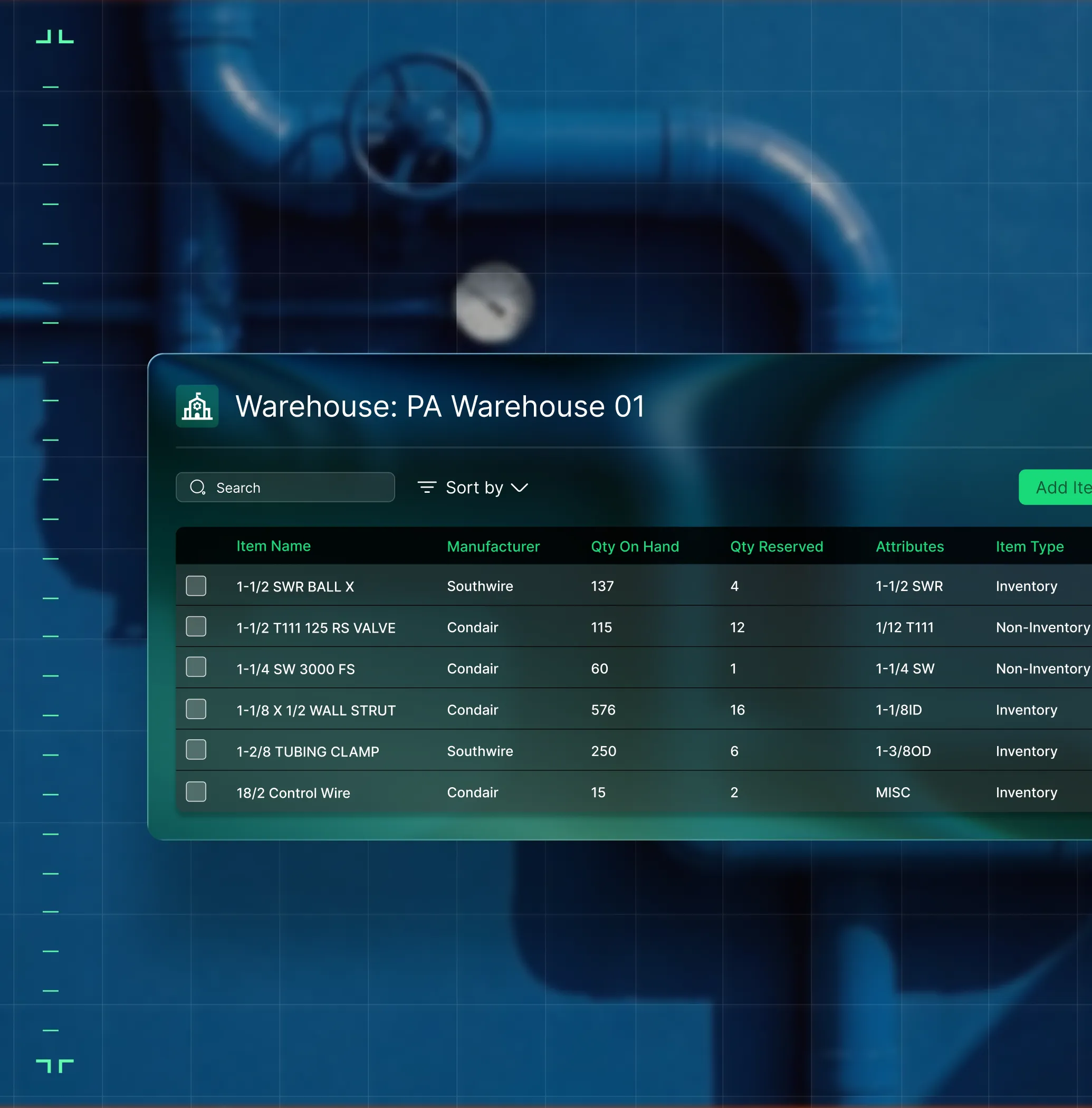Click Inventory type in WALL STRUT row
1092x1108 pixels.
(1026, 710)
